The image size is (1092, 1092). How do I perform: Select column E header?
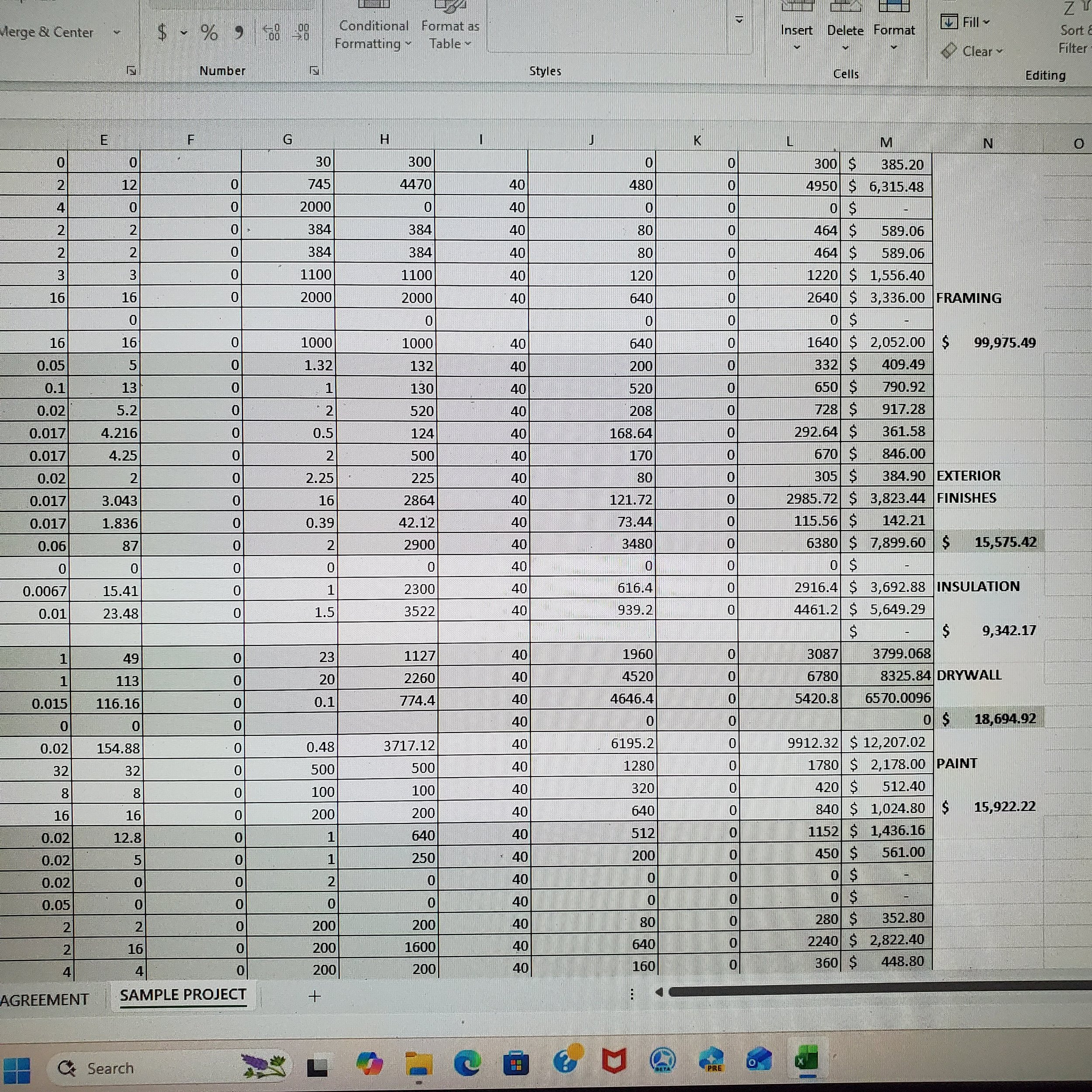pos(104,140)
